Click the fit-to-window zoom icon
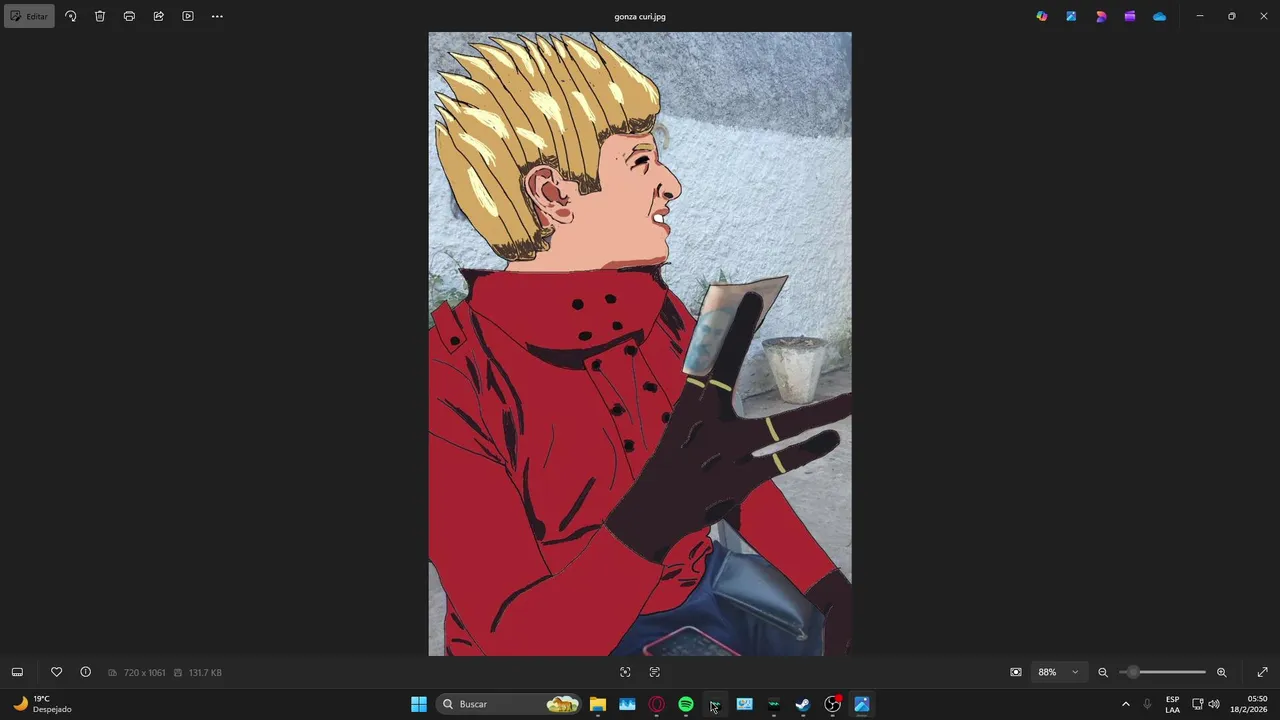This screenshot has height=720, width=1280. tap(1016, 672)
